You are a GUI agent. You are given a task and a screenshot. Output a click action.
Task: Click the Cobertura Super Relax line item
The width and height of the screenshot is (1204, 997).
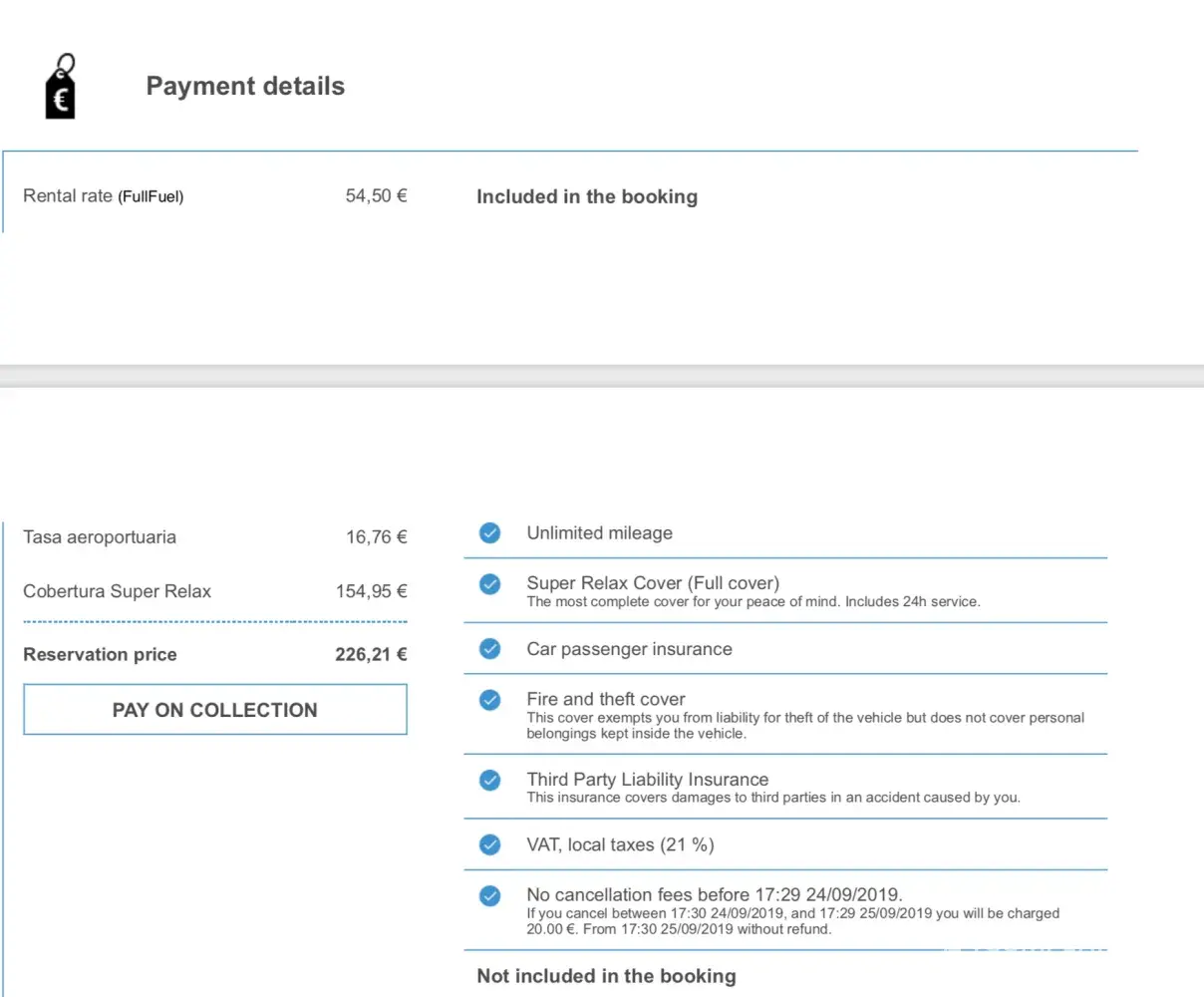pos(117,591)
